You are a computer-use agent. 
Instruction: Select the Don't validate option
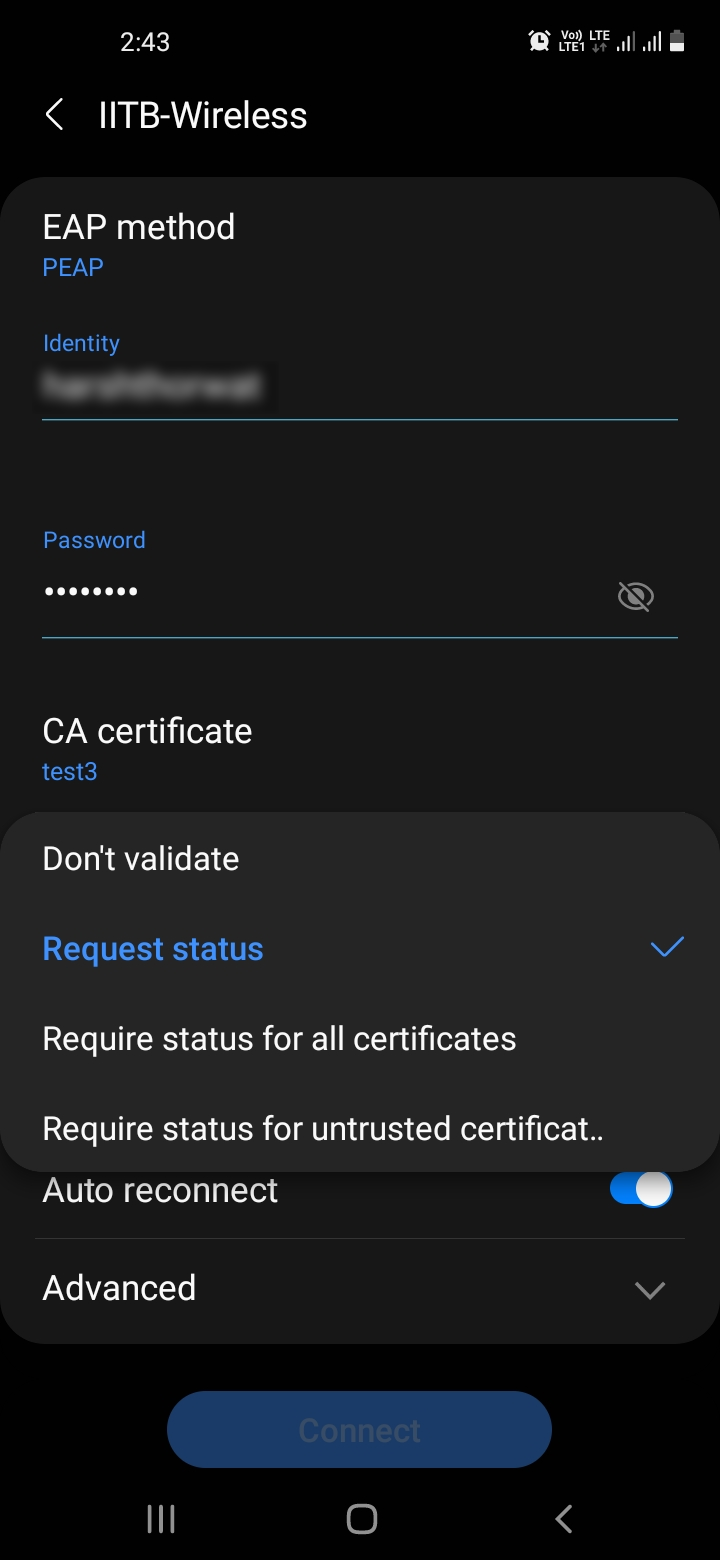pyautogui.click(x=141, y=859)
